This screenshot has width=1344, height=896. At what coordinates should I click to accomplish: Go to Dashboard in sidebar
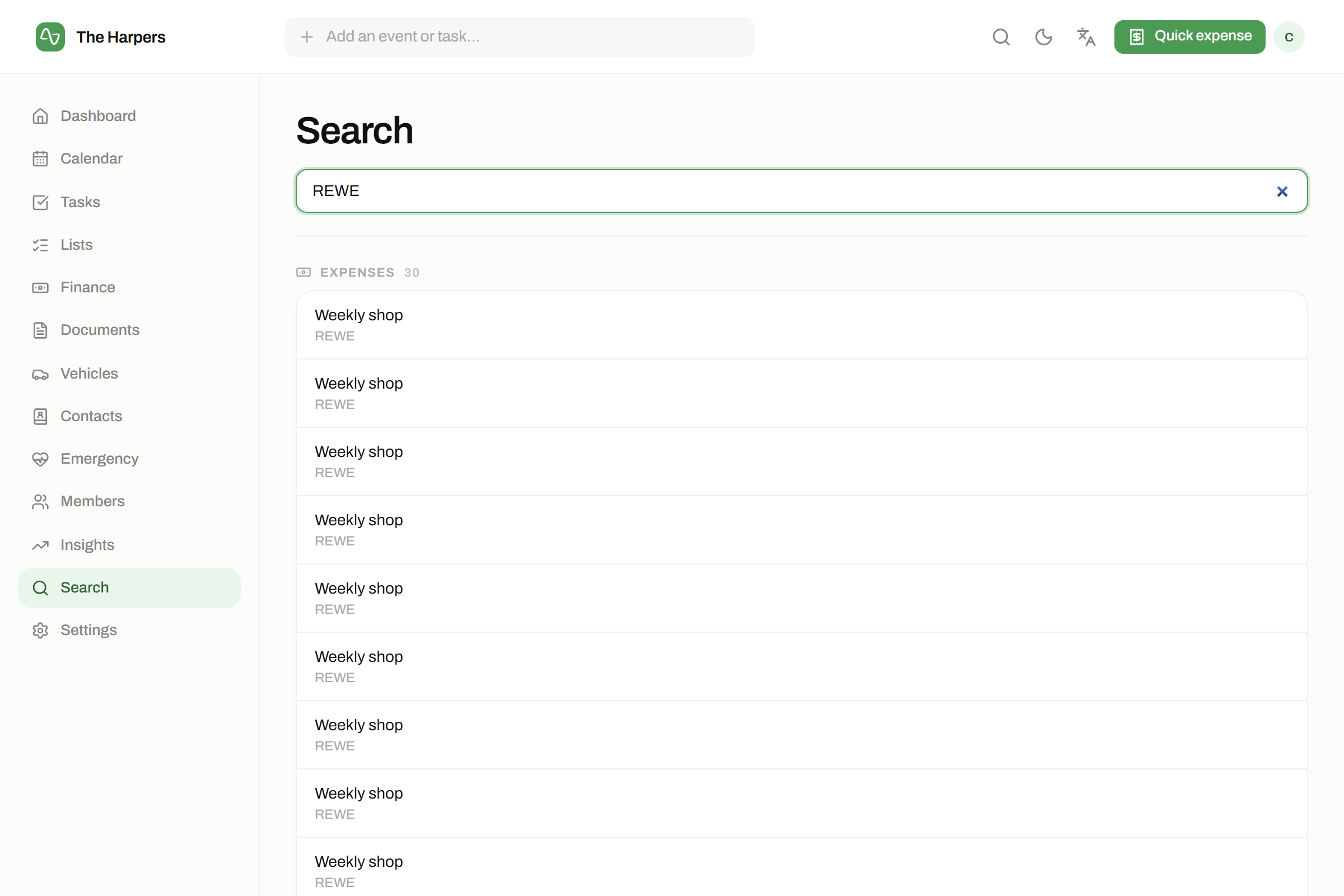coord(129,116)
